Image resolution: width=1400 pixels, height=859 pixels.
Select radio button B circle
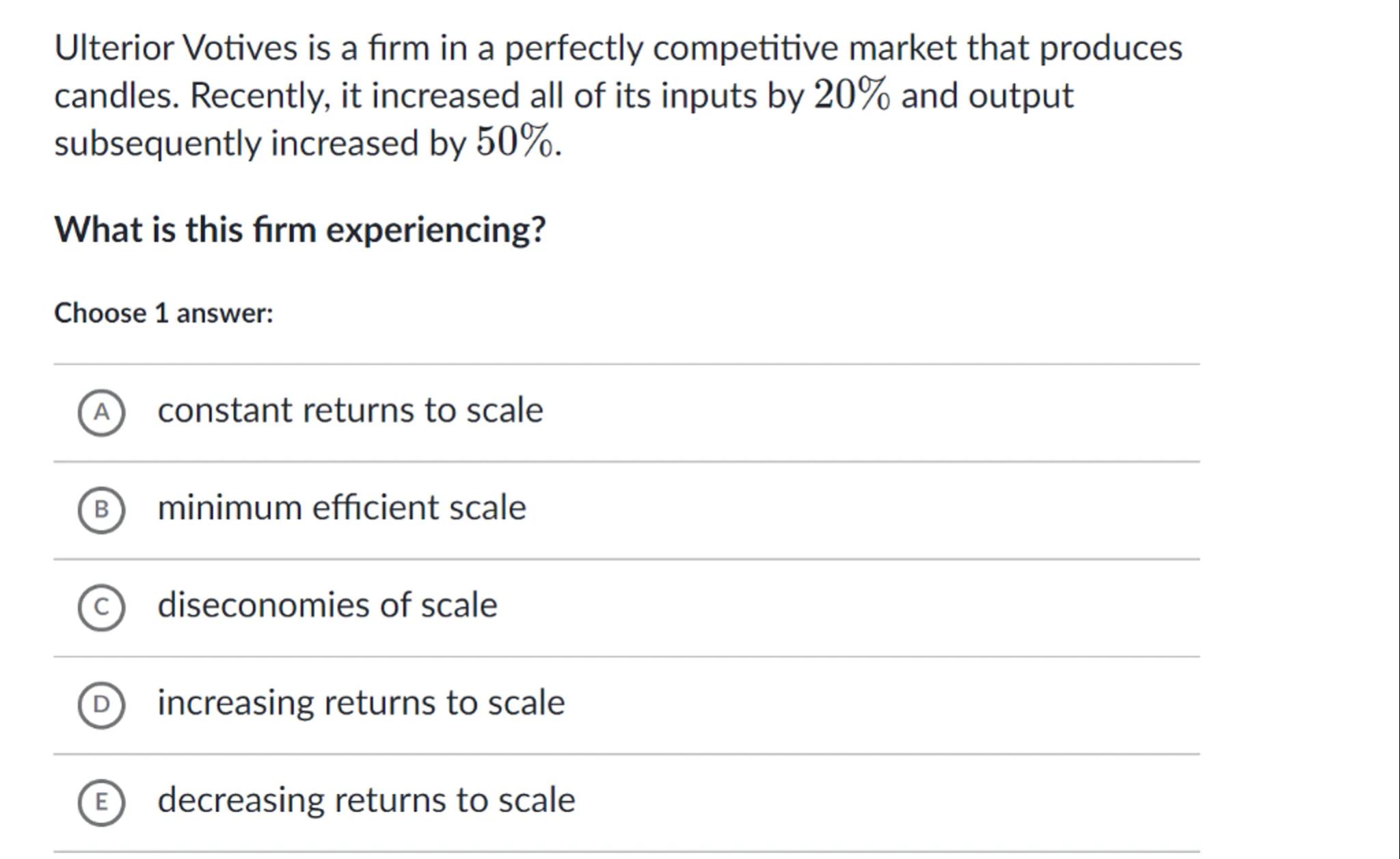[101, 510]
